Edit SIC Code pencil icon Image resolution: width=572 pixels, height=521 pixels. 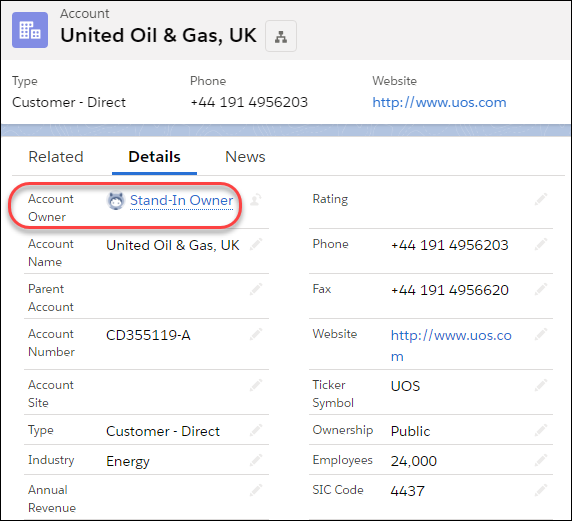pyautogui.click(x=541, y=490)
